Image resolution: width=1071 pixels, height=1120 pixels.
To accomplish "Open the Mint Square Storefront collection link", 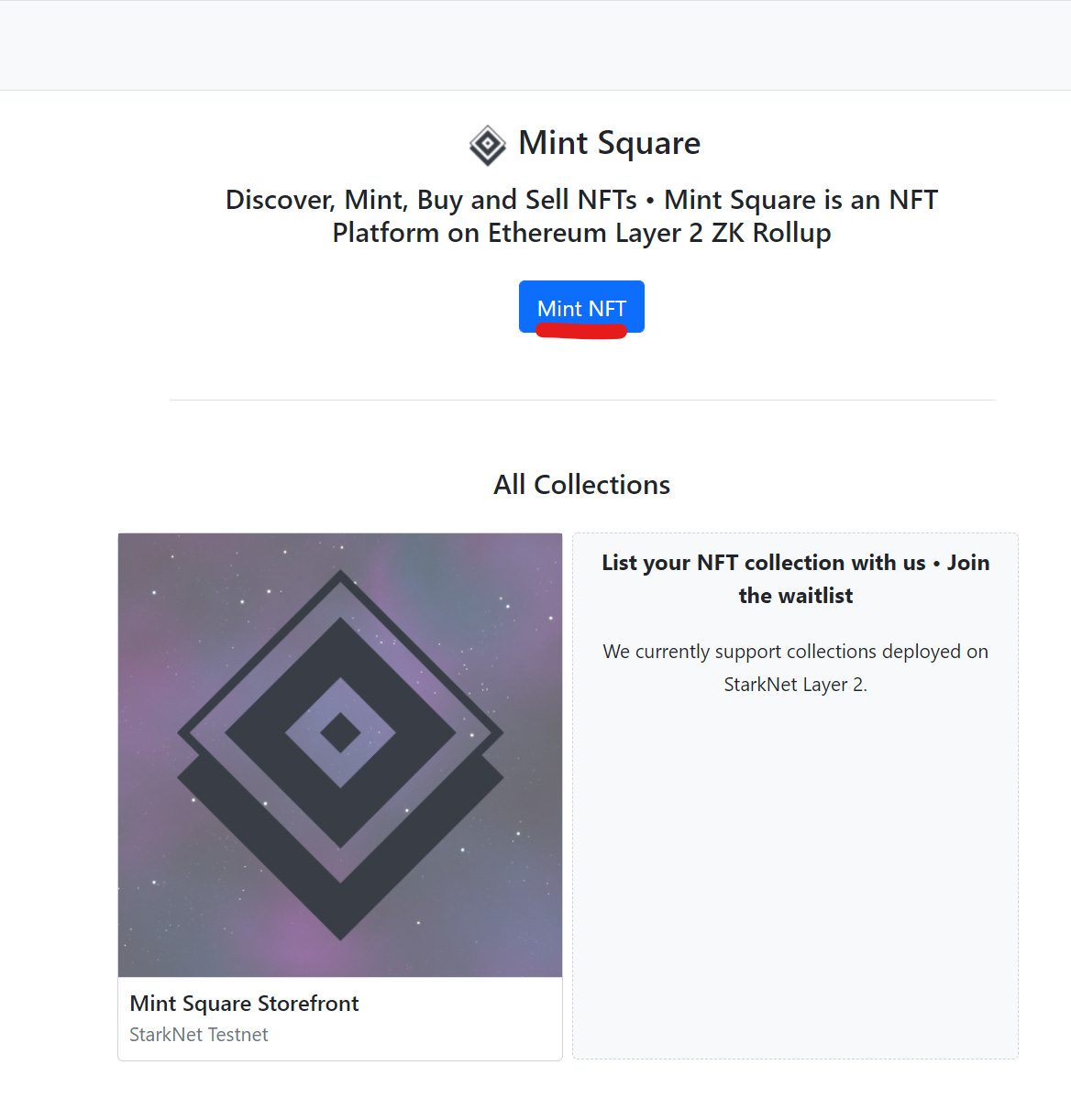I will coord(244,1004).
